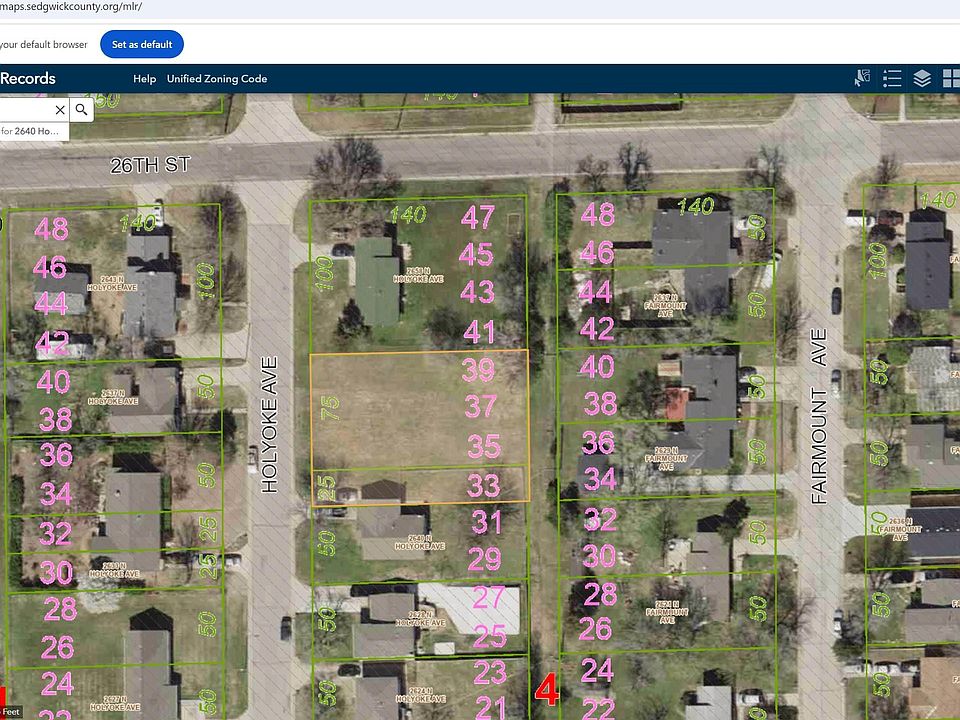Click the Set as default button
Screen dimensions: 960x720
pyautogui.click(x=142, y=44)
